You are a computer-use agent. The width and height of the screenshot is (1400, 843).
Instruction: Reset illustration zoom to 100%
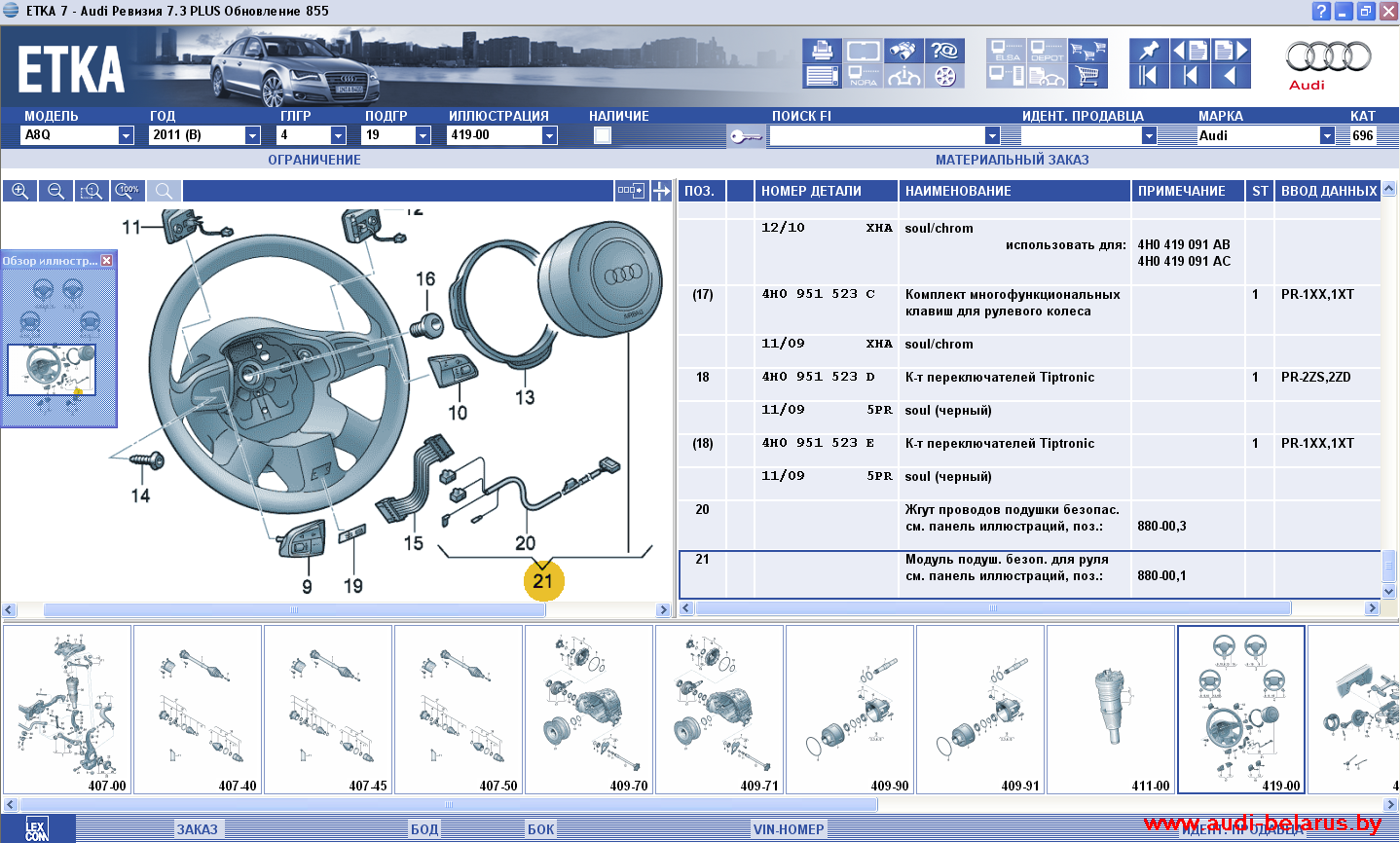128,191
